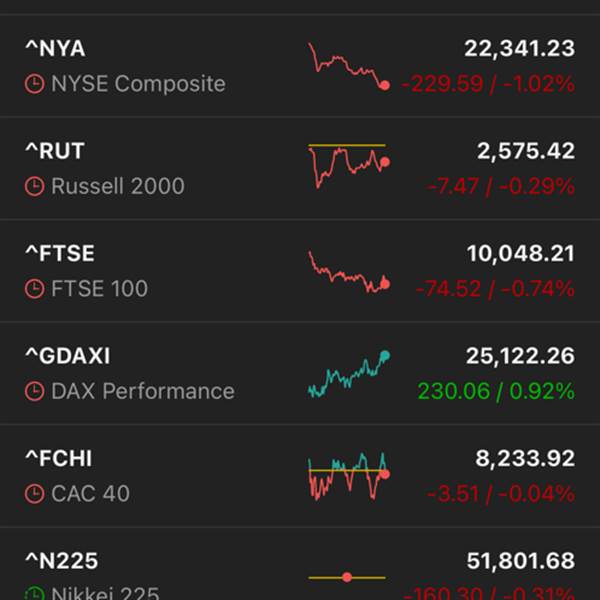600x600 pixels.
Task: Toggle the NYSE change value -229.59 / -1.02%
Action: coord(488,84)
